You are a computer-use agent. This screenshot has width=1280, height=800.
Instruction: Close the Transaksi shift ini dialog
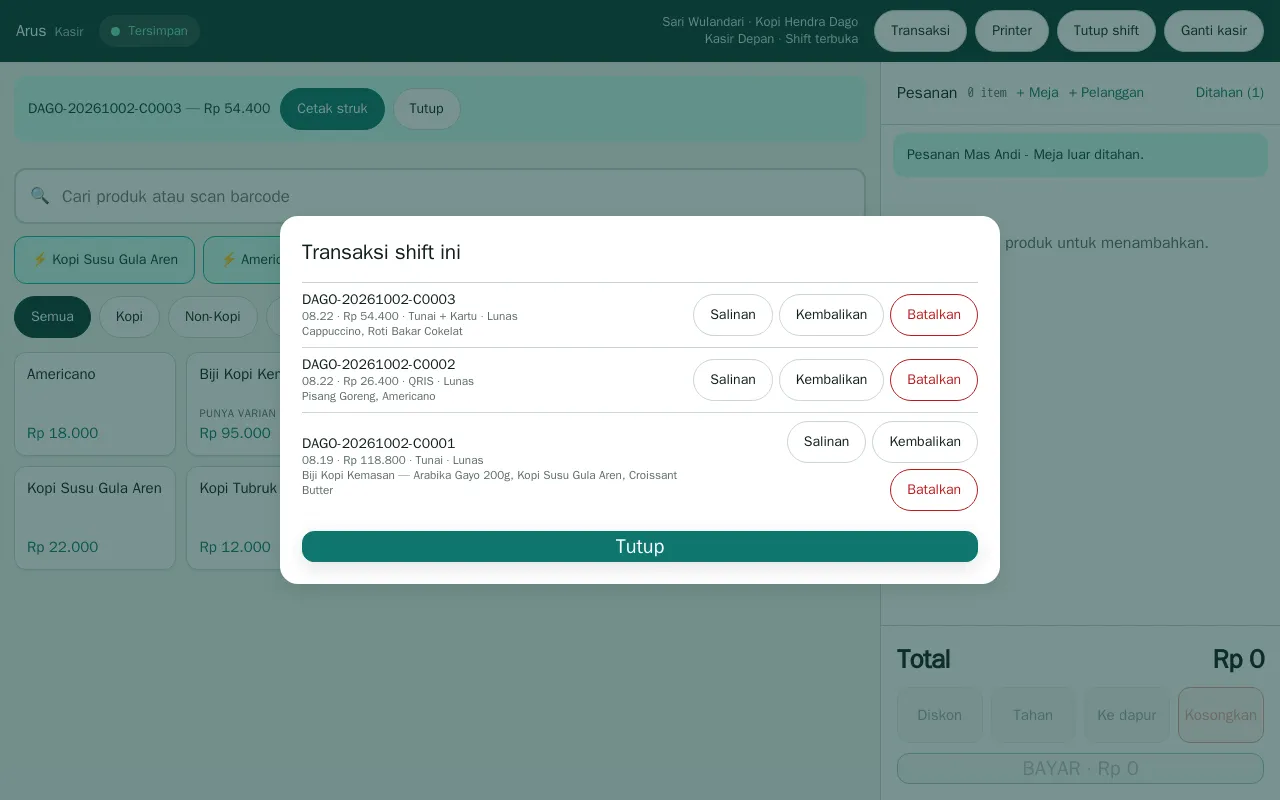pyautogui.click(x=640, y=546)
